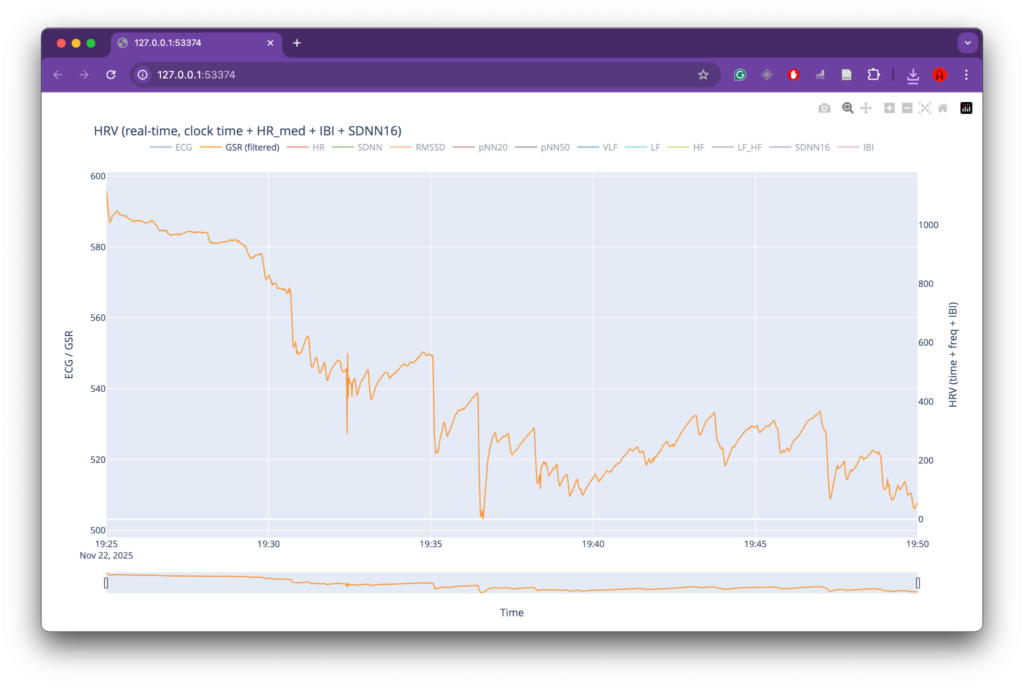
Task: Click the Autoscale icon in modebar
Action: tap(925, 108)
